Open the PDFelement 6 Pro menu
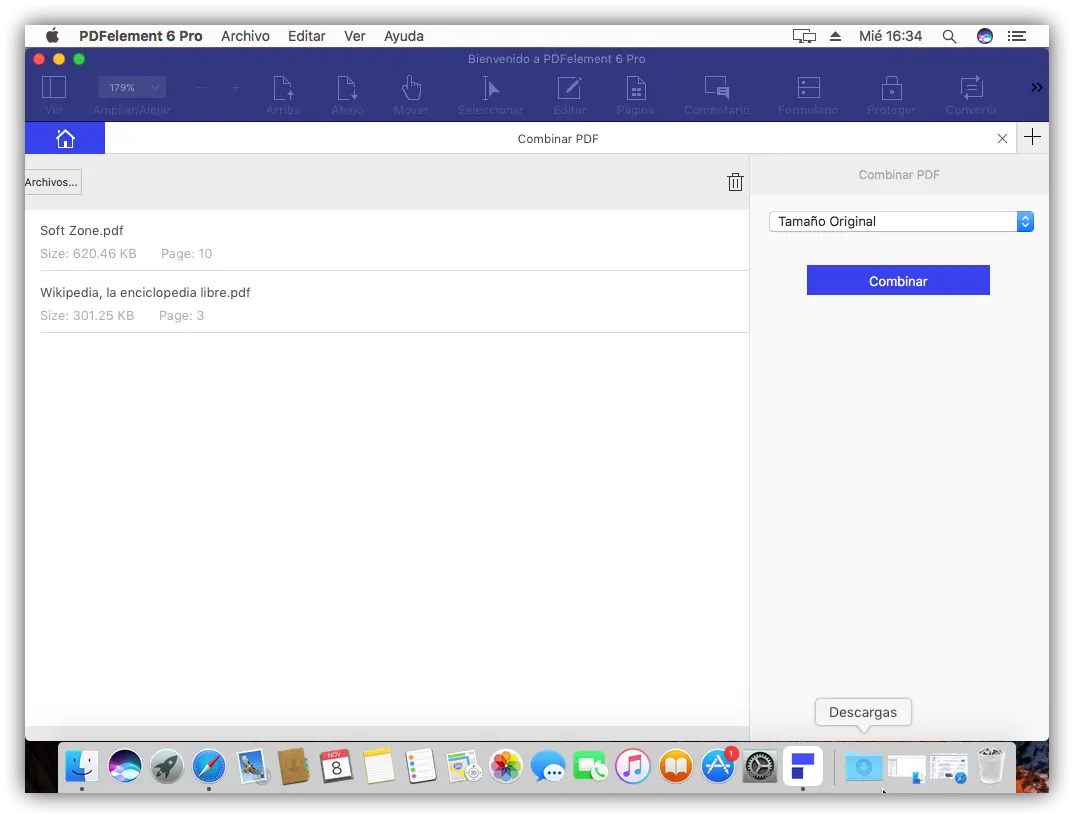The height and width of the screenshot is (818, 1074). pyautogui.click(x=140, y=36)
